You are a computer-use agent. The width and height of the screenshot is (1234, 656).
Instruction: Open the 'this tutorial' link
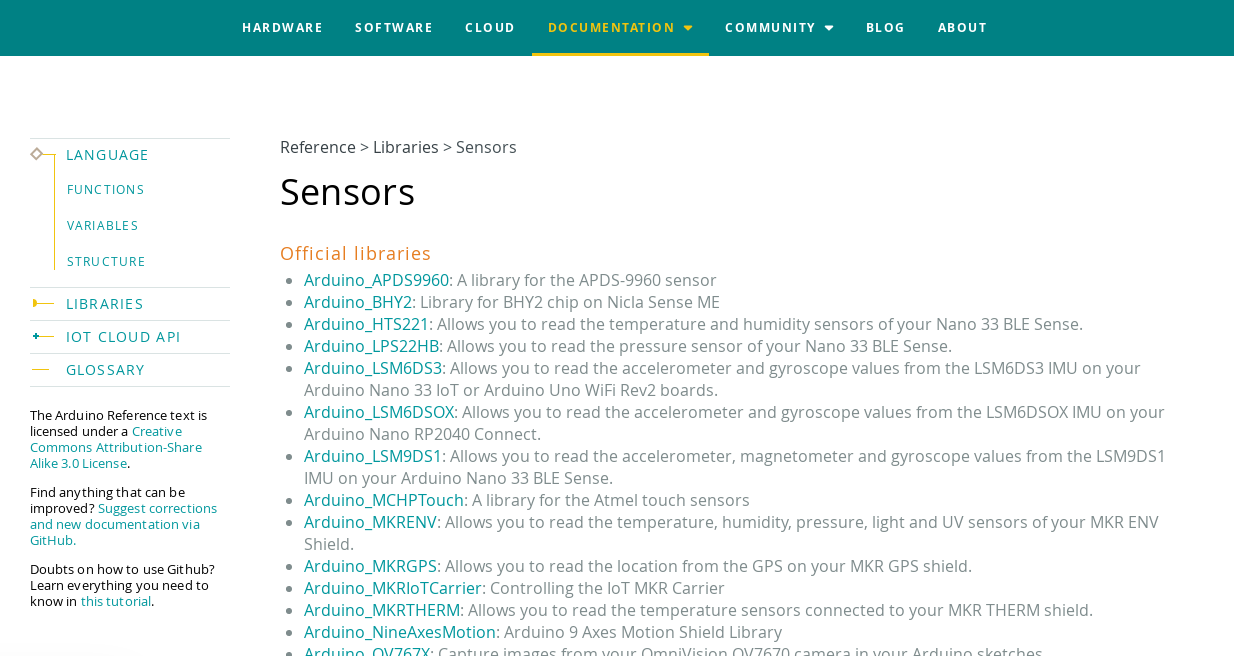pyautogui.click(x=116, y=601)
